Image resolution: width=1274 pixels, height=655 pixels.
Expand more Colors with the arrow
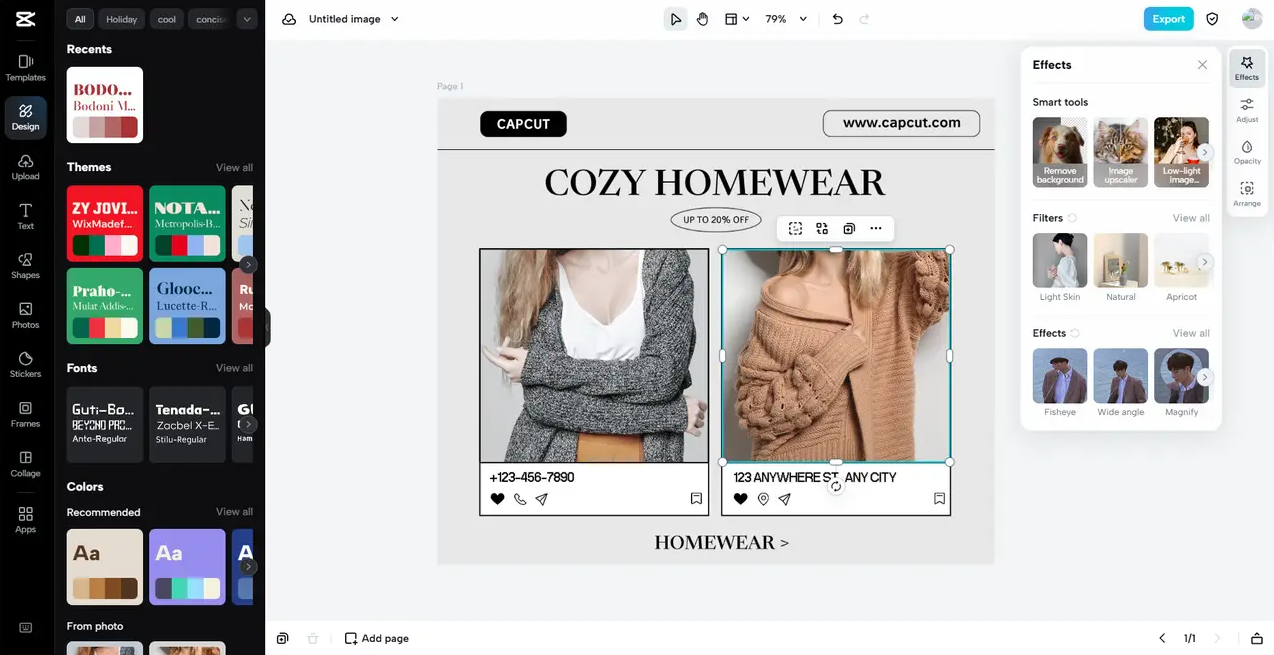pyautogui.click(x=248, y=567)
